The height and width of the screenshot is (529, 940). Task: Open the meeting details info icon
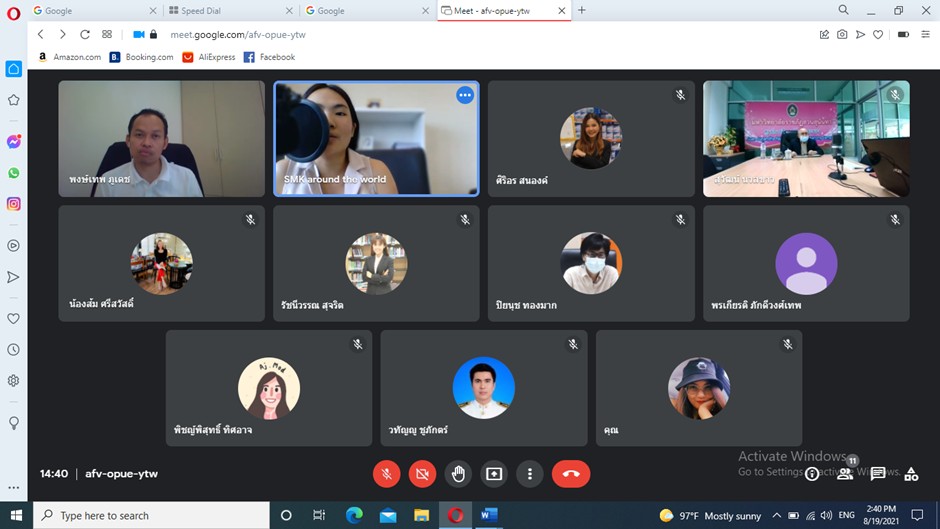click(812, 474)
